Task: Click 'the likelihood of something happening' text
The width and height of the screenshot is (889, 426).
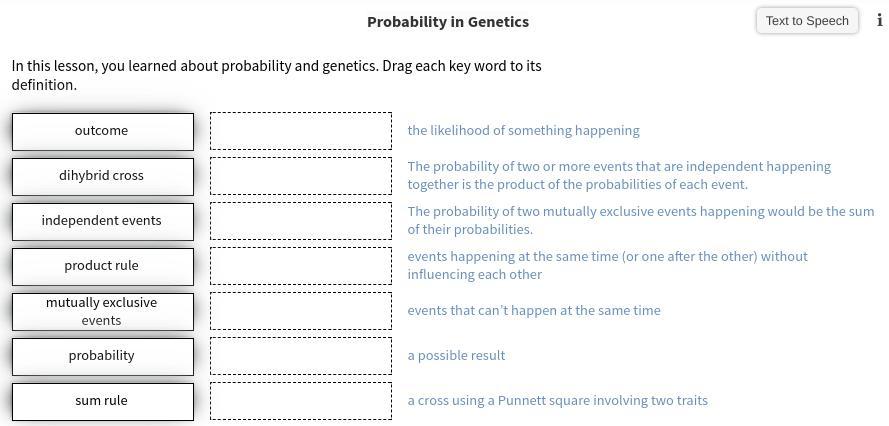Action: coord(523,131)
